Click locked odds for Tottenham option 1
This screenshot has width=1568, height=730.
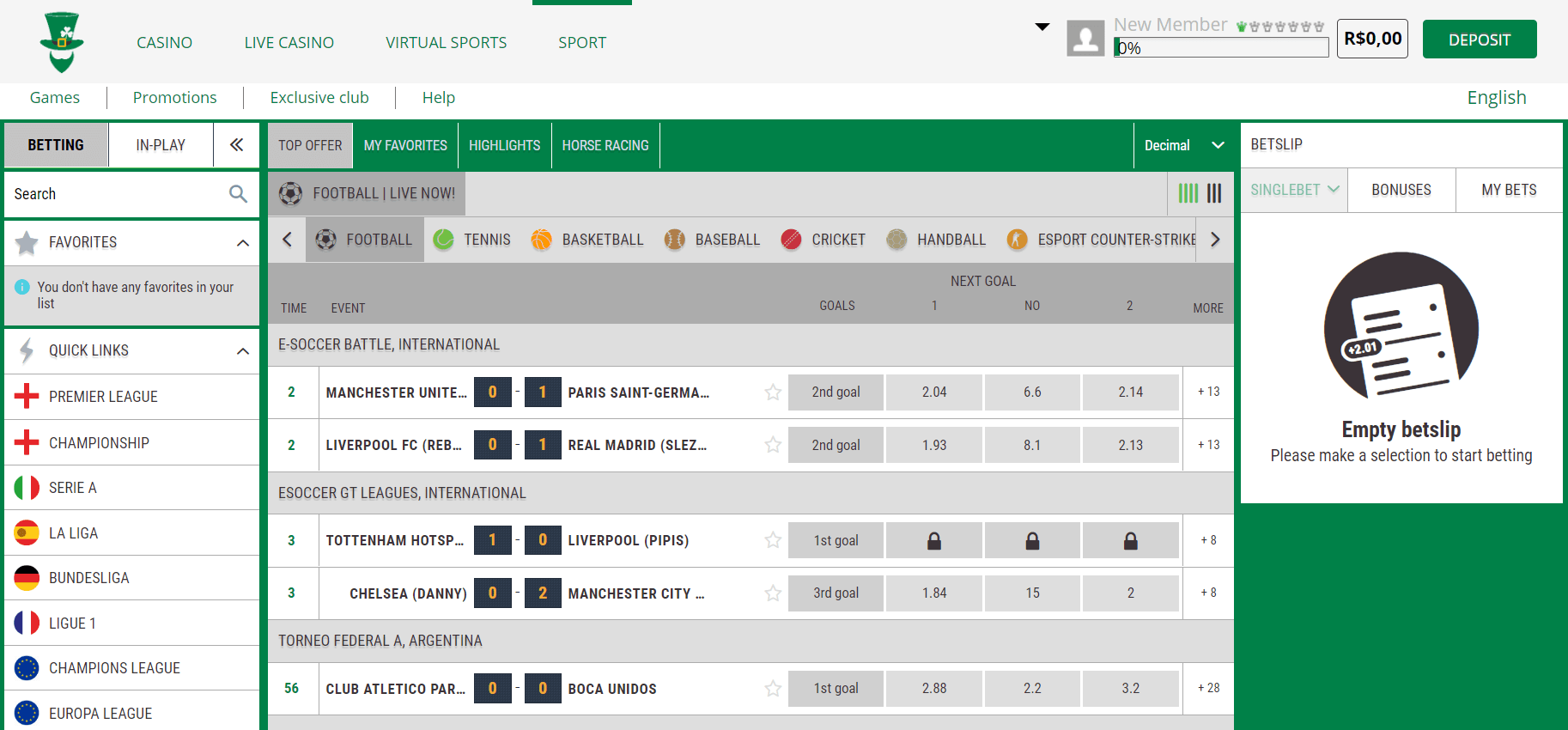pos(934,541)
